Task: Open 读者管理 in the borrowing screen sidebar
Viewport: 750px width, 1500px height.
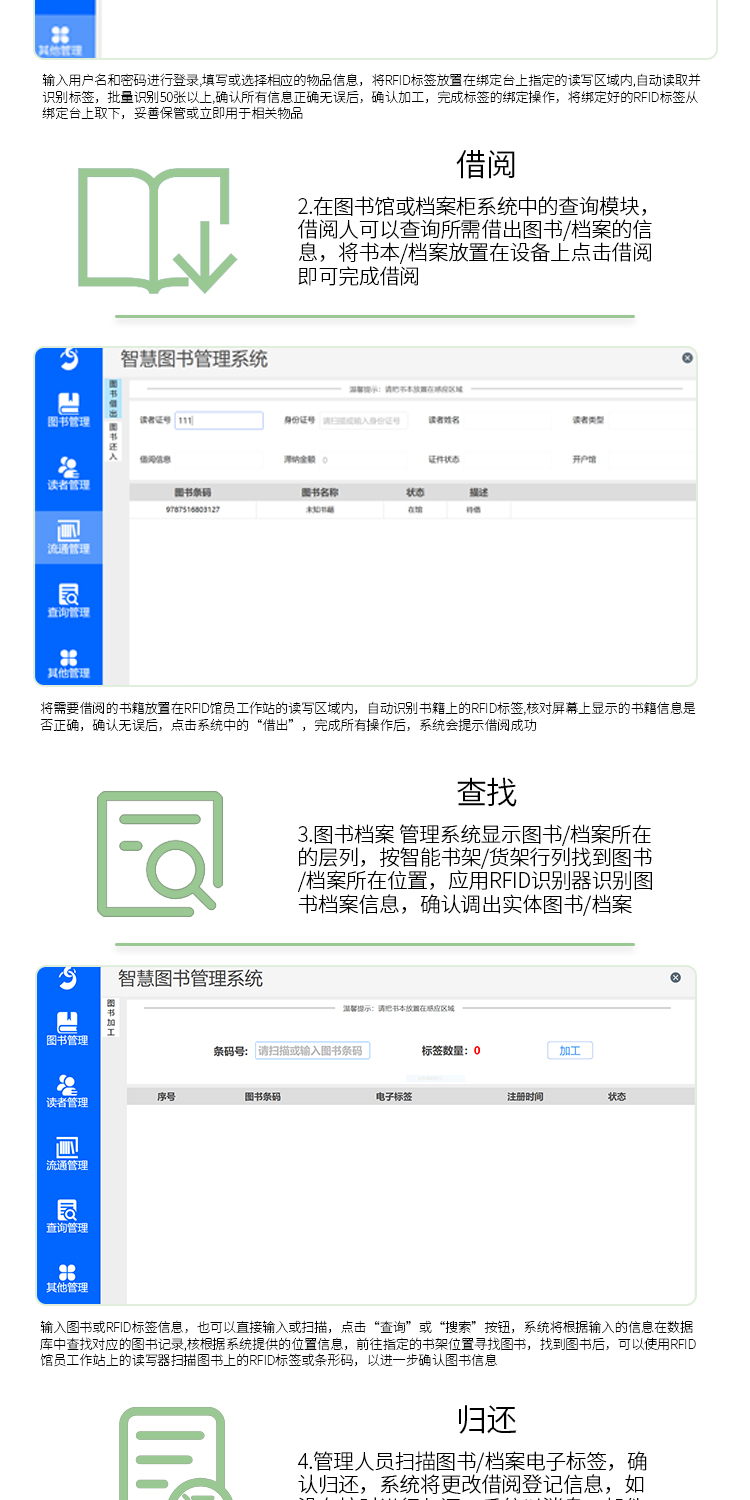Action: pos(68,473)
